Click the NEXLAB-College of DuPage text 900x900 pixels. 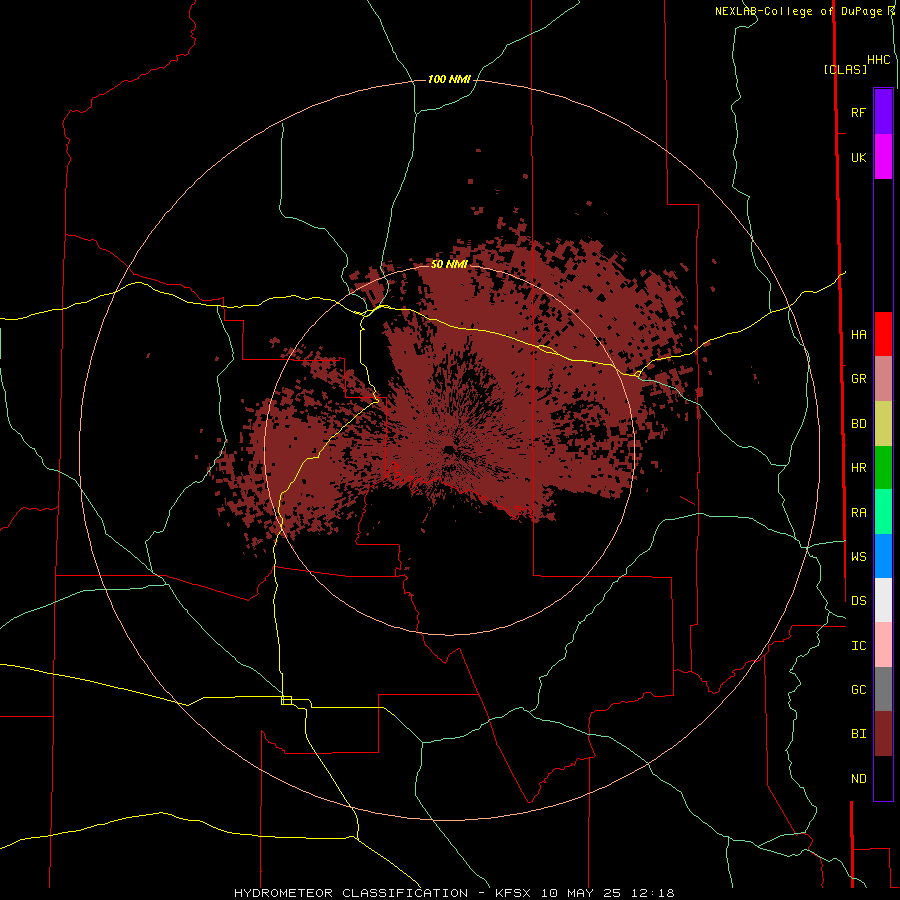(x=798, y=11)
